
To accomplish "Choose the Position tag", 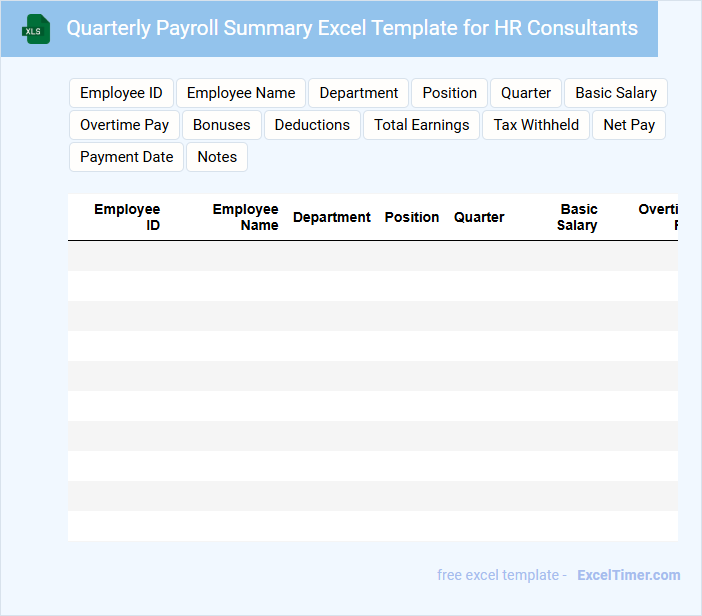I will pyautogui.click(x=449, y=93).
